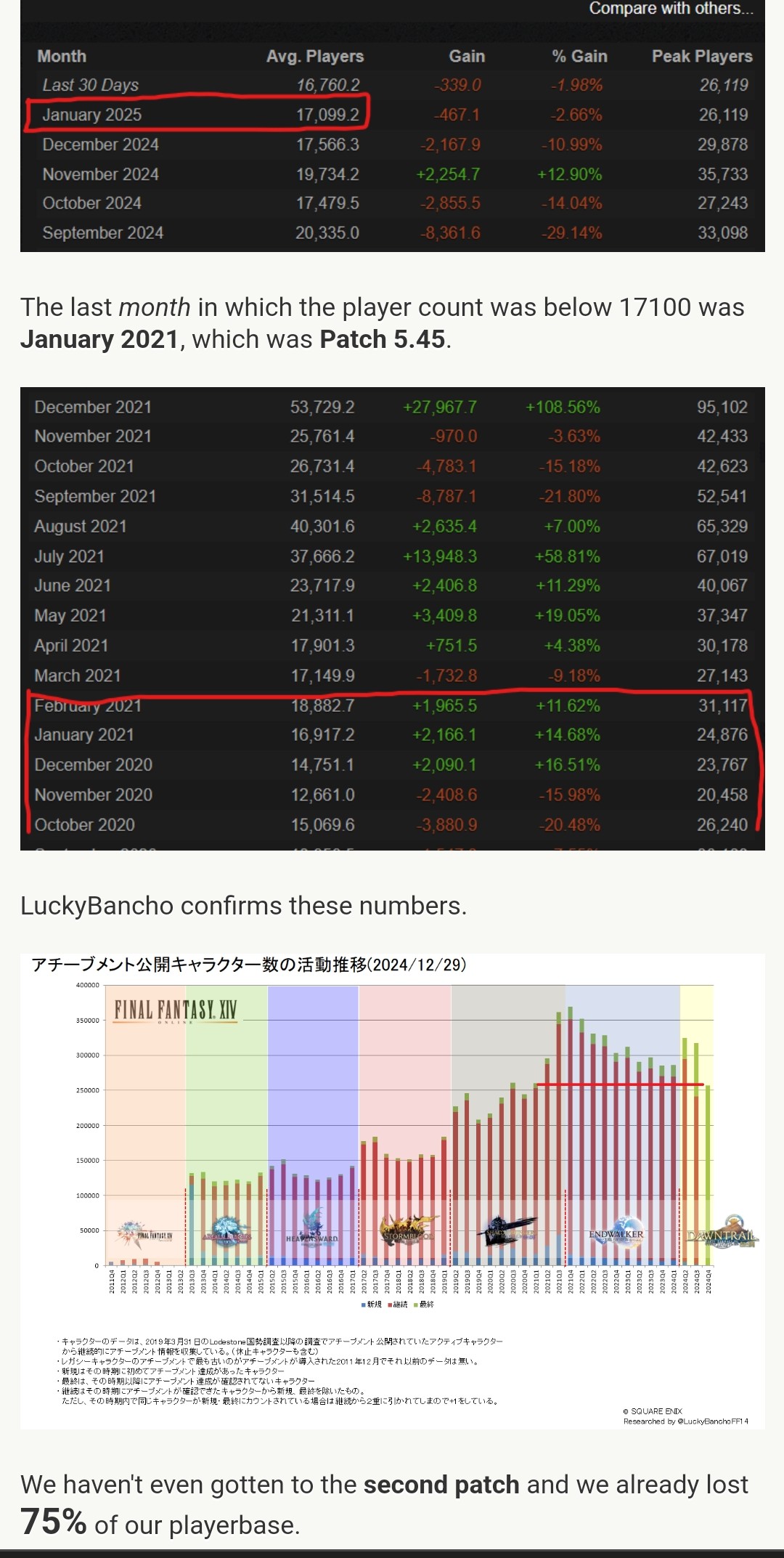
Task: Click the gain value "+13,948.3"
Action: tap(440, 556)
